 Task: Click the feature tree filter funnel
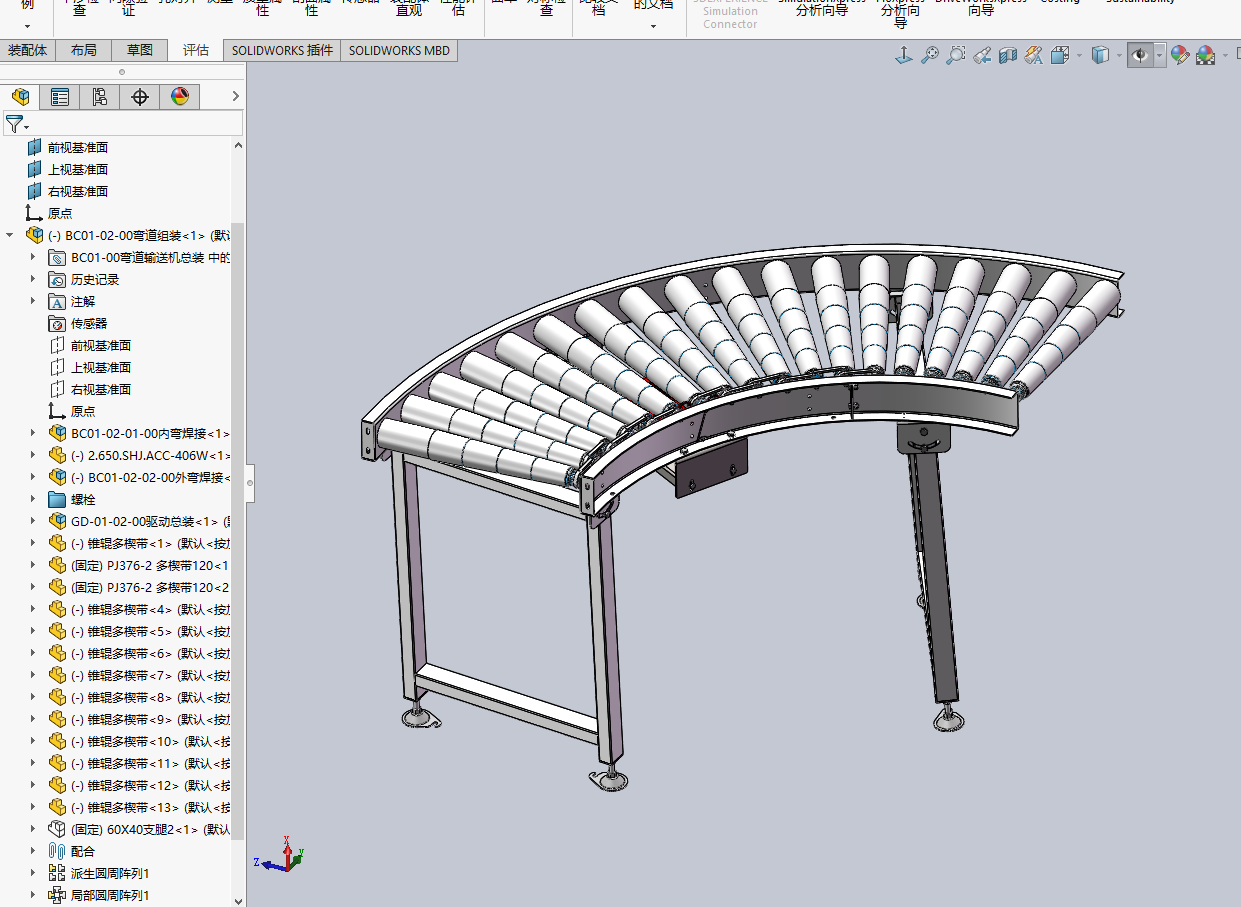[14, 124]
